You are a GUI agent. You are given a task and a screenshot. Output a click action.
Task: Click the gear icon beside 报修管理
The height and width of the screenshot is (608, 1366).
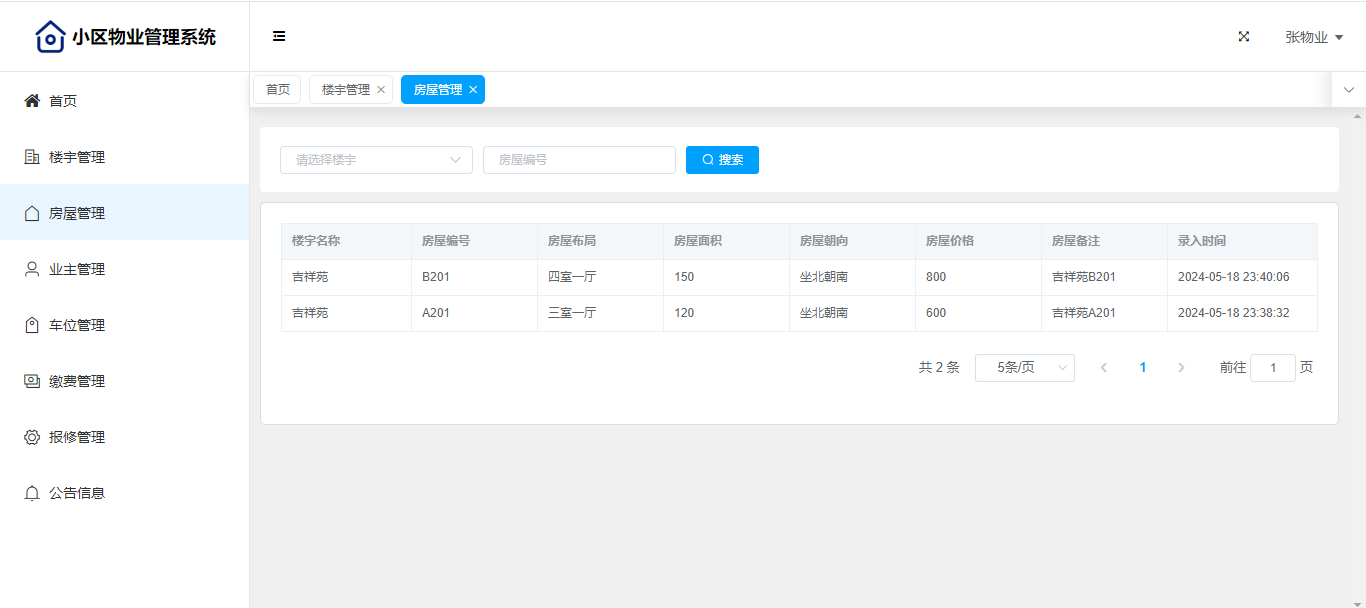point(32,437)
